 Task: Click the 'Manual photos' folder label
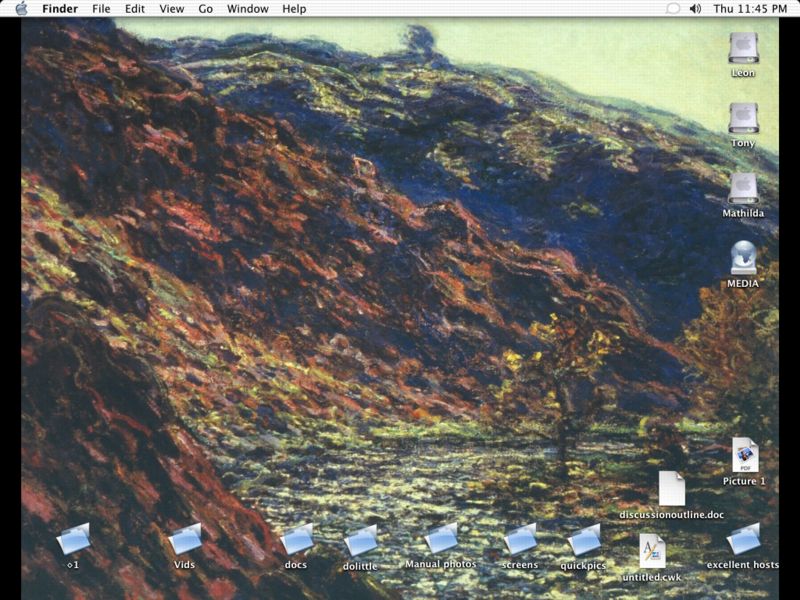point(441,564)
